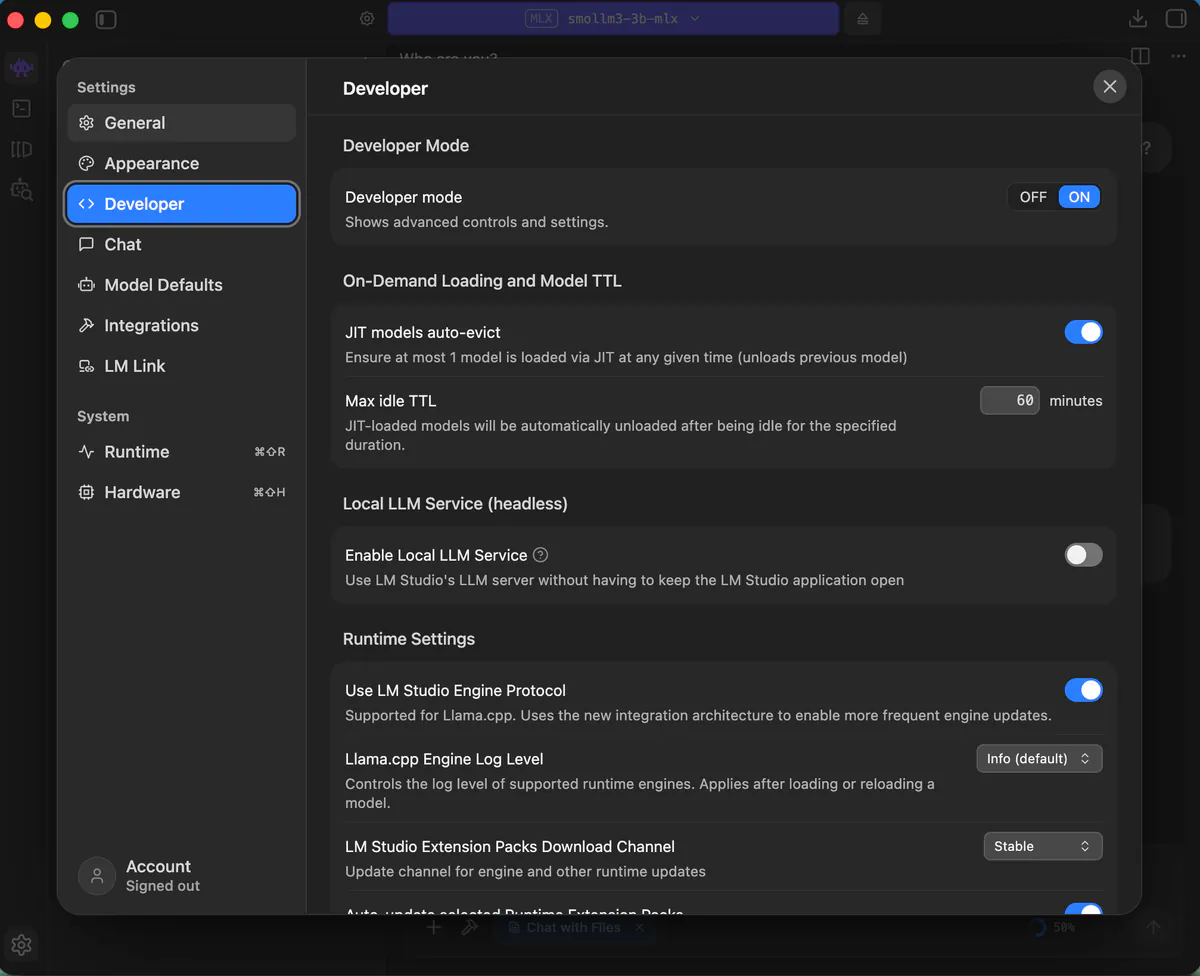Click the 'Developer Mode' section heading
Screen dimensions: 1200x976
tap(406, 146)
